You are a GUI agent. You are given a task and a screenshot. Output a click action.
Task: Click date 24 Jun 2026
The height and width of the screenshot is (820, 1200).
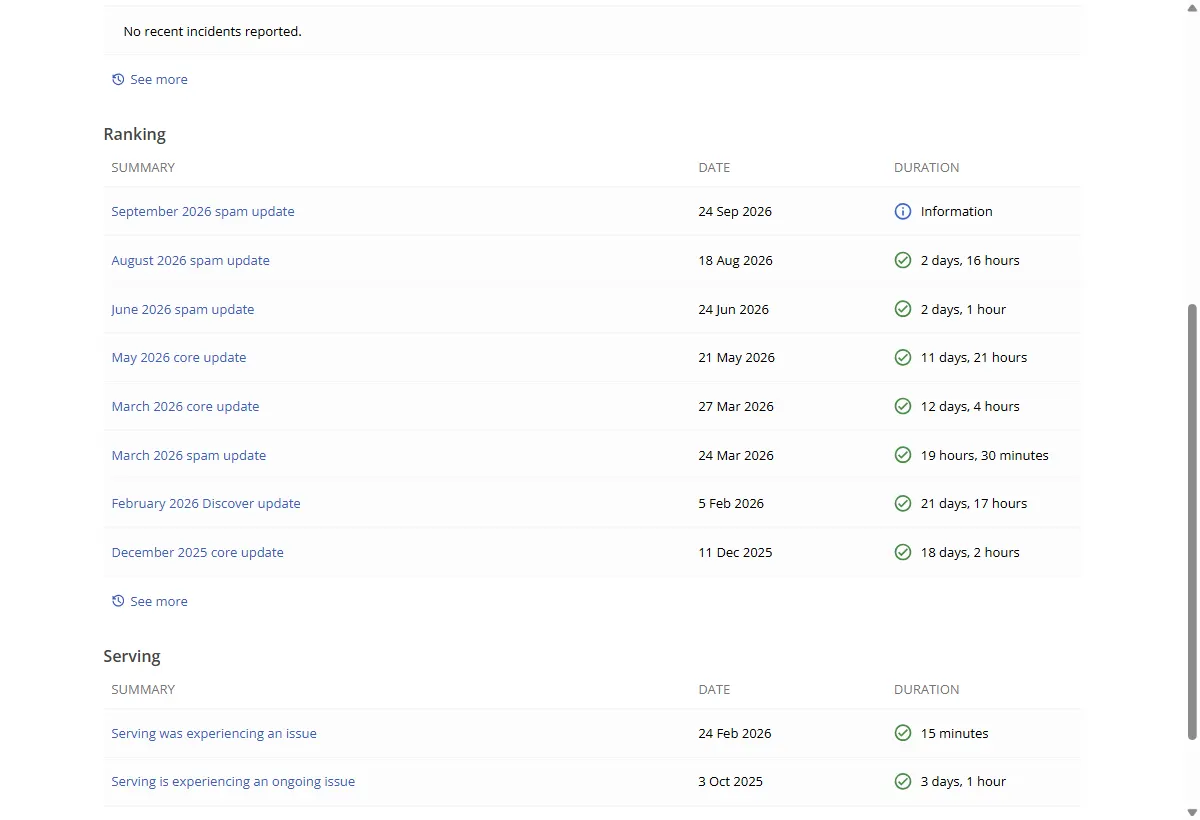734,309
